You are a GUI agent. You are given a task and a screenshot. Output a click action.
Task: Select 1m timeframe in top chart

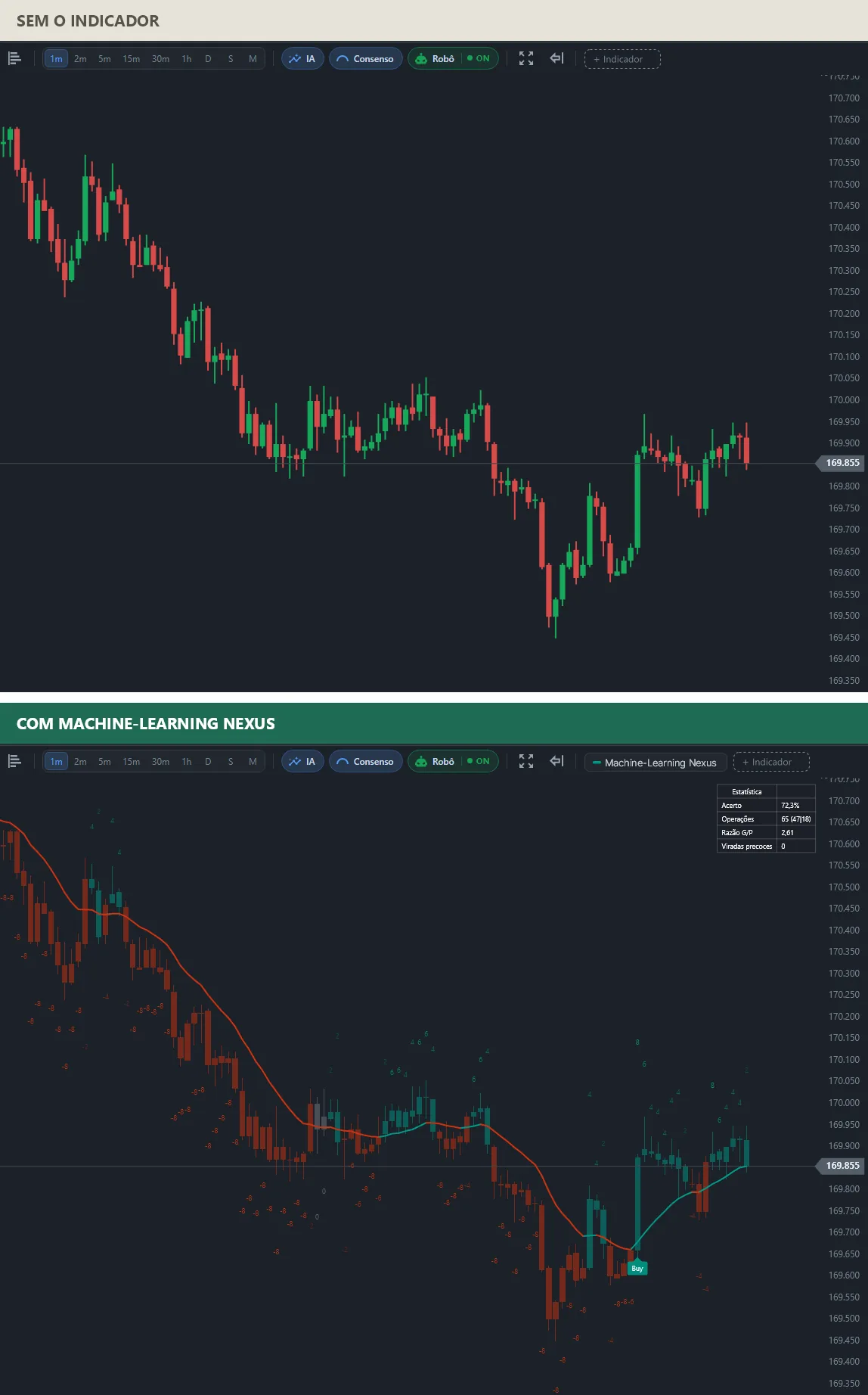(56, 58)
